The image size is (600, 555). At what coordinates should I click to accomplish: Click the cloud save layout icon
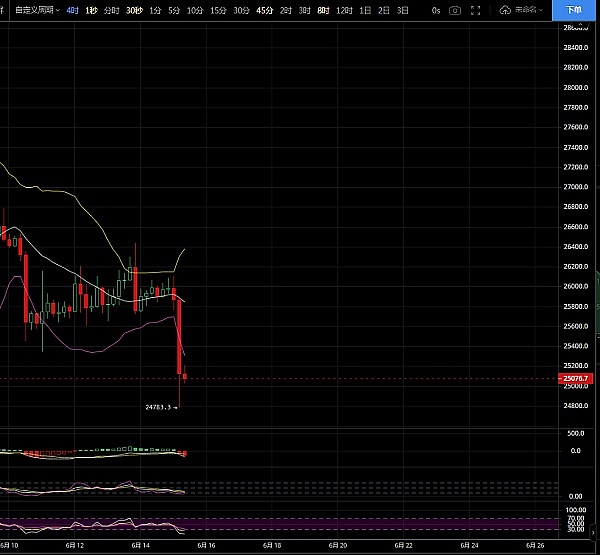click(505, 10)
